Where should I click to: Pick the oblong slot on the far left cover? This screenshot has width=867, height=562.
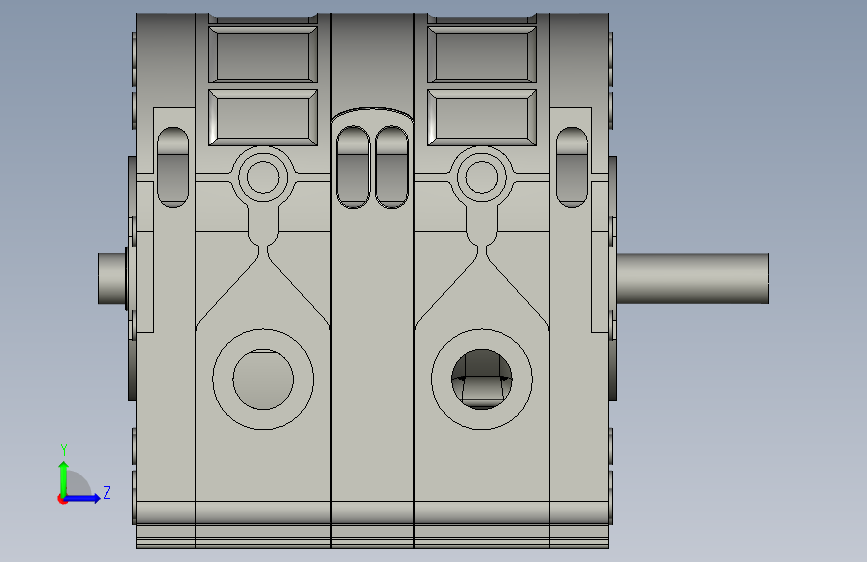click(173, 168)
